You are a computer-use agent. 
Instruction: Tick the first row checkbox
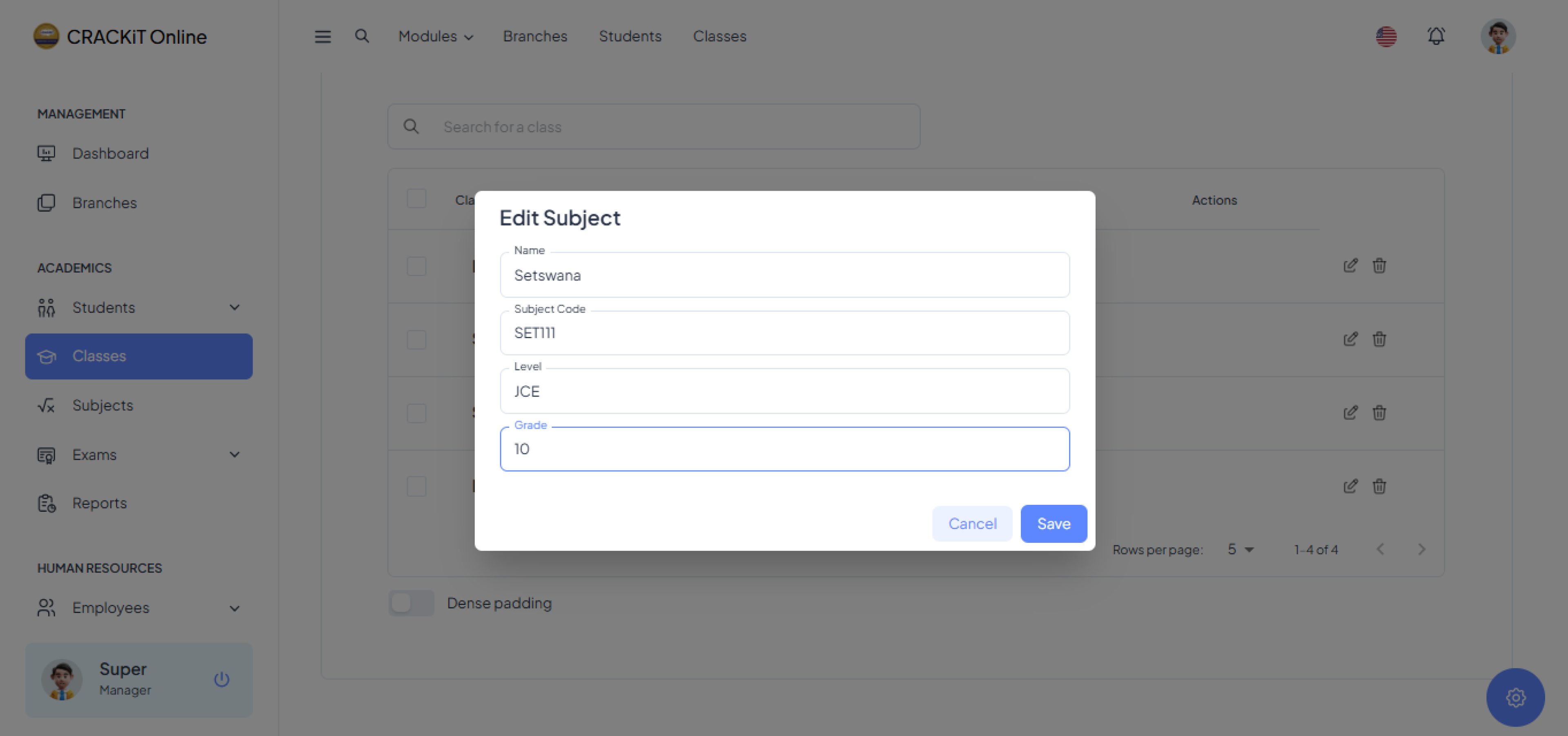(416, 266)
